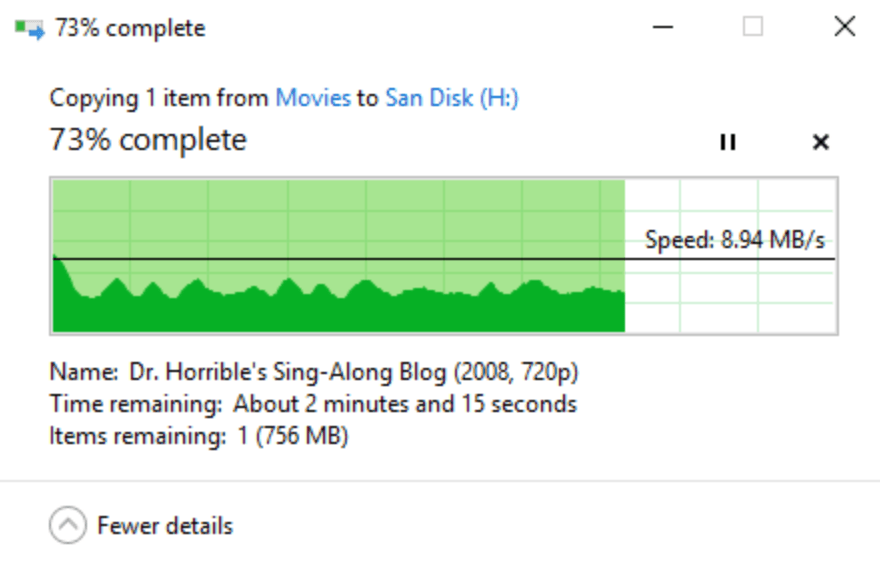Open the Movies source folder link

tap(313, 98)
